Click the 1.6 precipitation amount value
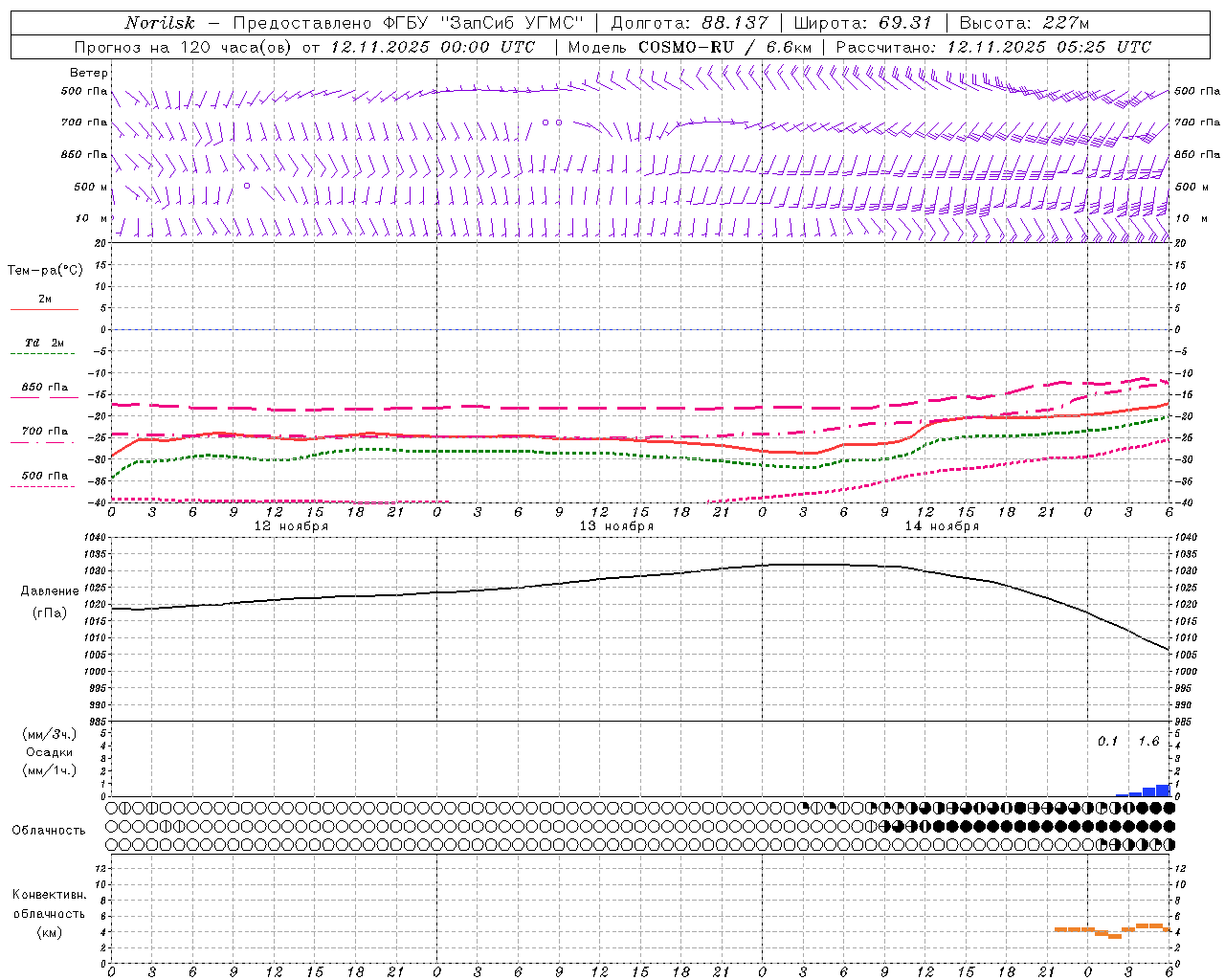This screenshot has width=1225, height=980. click(x=1148, y=741)
